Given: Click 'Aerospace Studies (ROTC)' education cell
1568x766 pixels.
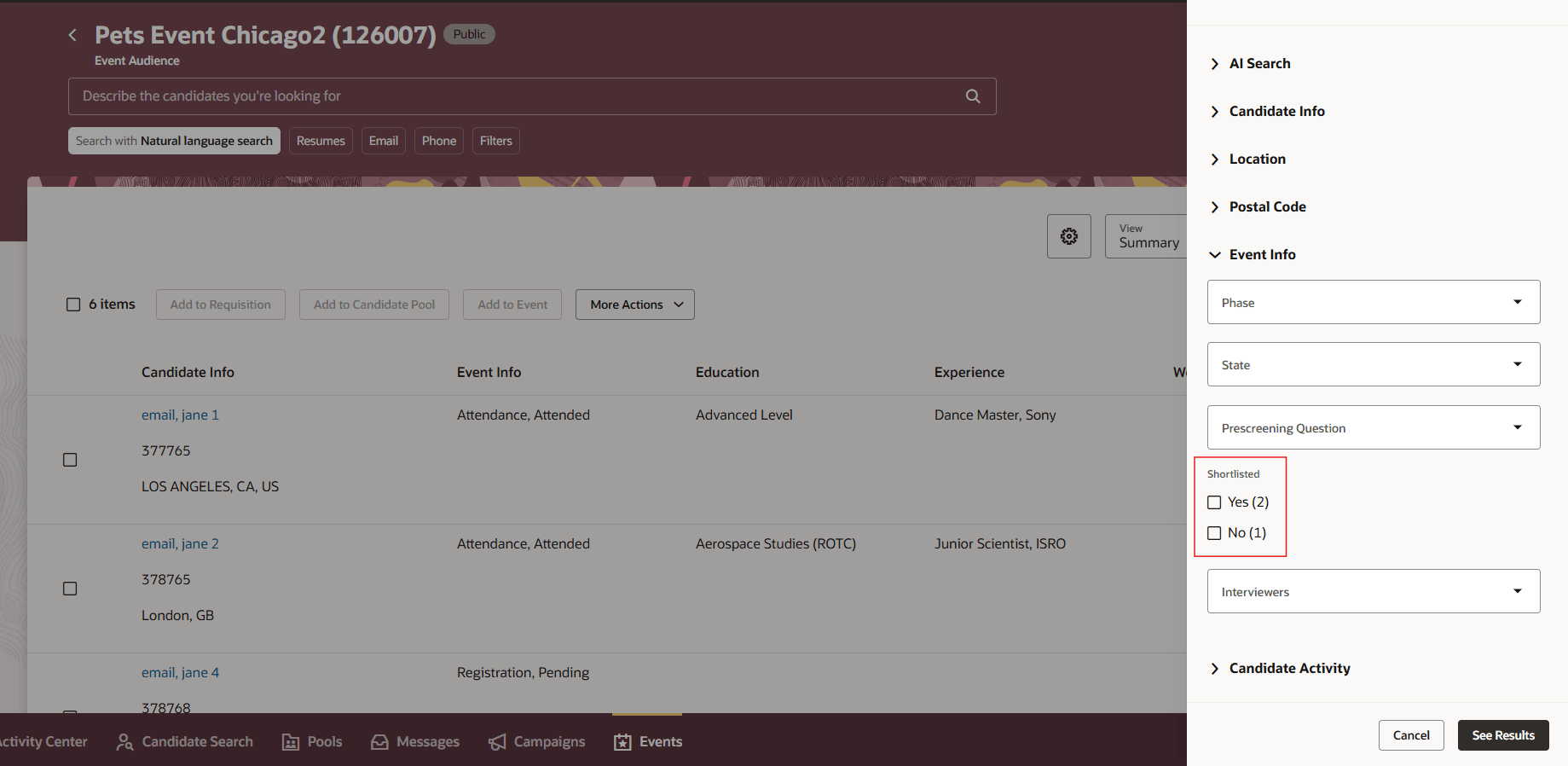Looking at the screenshot, I should pyautogui.click(x=776, y=543).
